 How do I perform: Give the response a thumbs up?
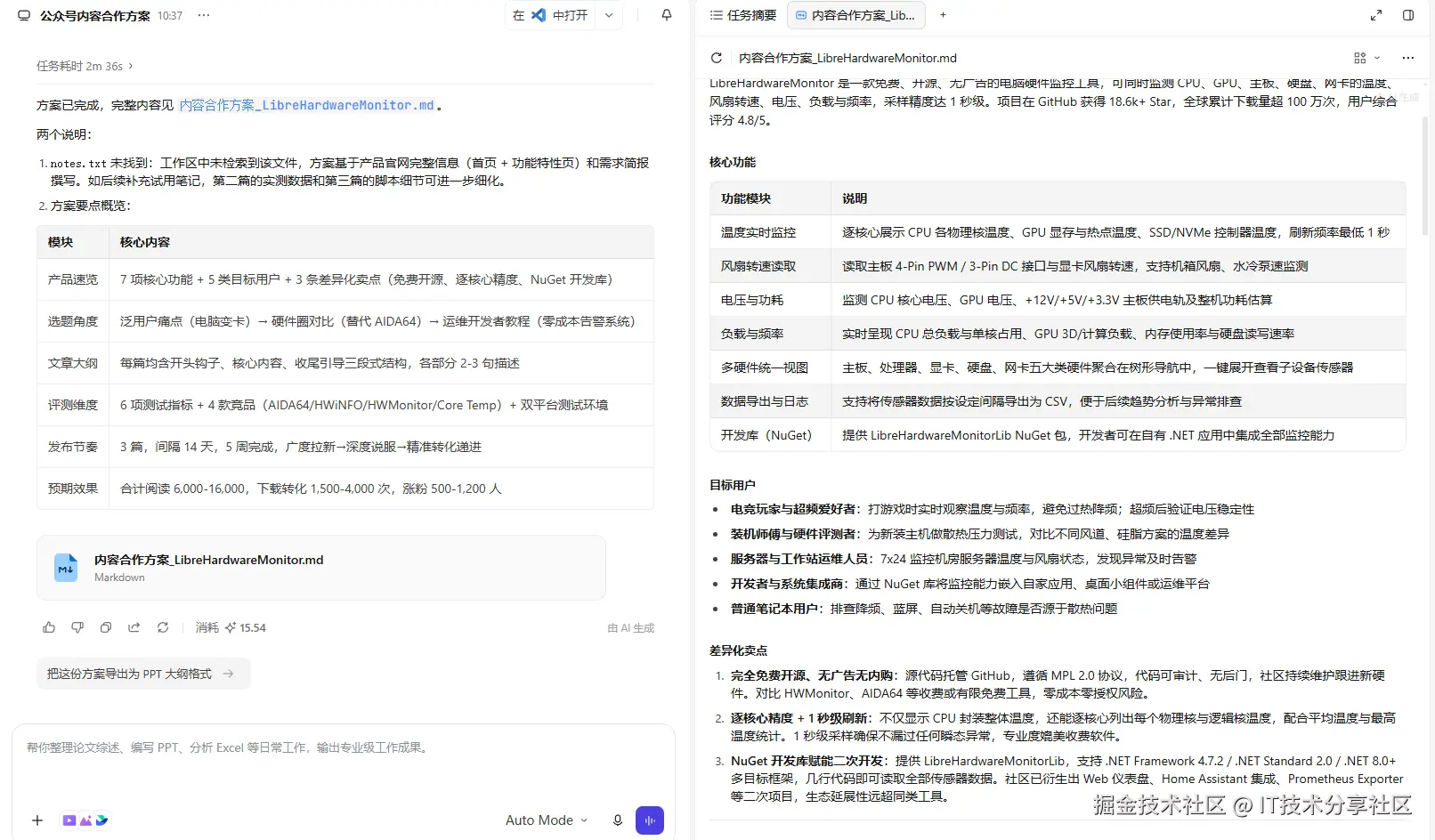(x=49, y=627)
